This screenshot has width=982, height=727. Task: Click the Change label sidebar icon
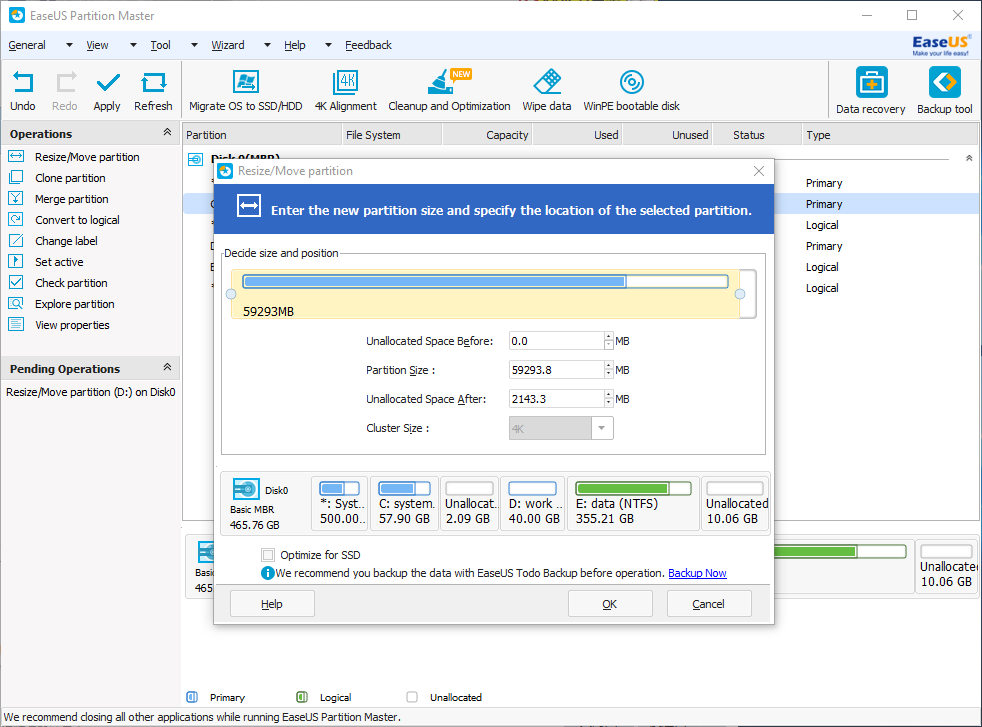[16, 240]
